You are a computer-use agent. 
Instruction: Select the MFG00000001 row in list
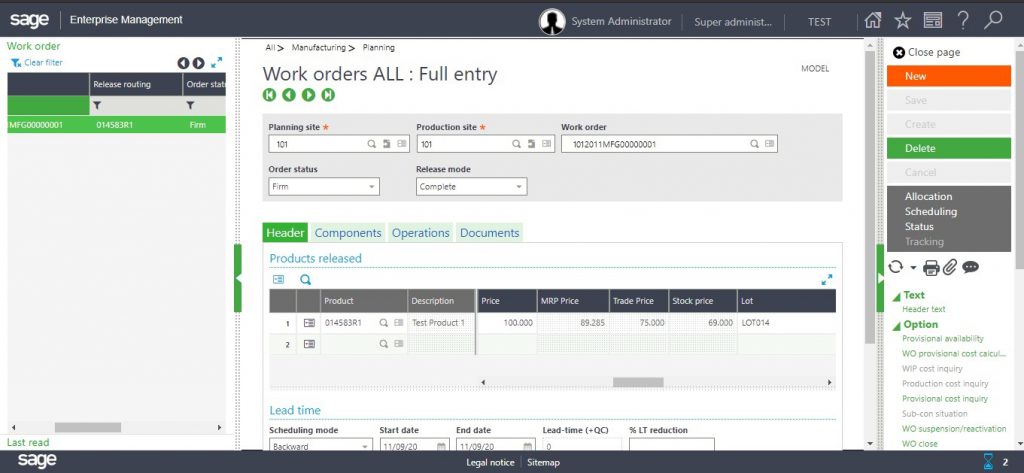click(x=116, y=125)
